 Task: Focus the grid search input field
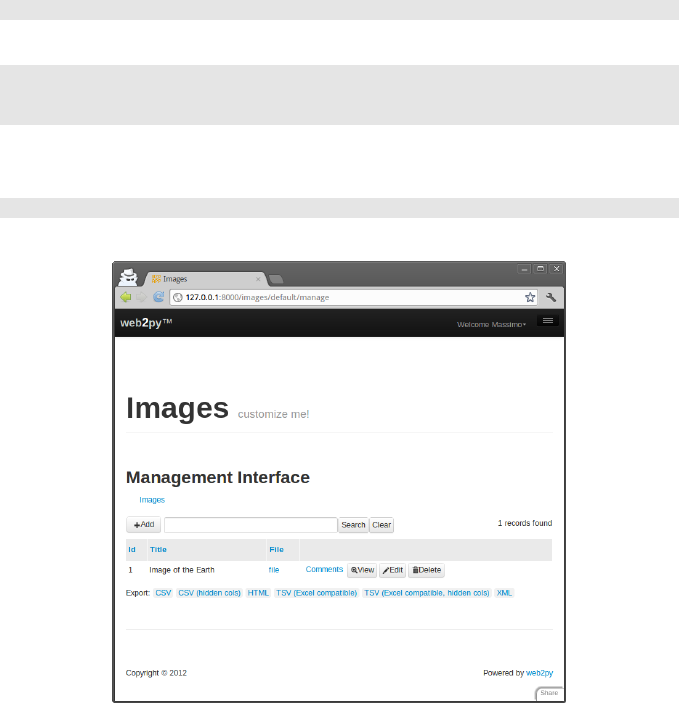click(251, 525)
